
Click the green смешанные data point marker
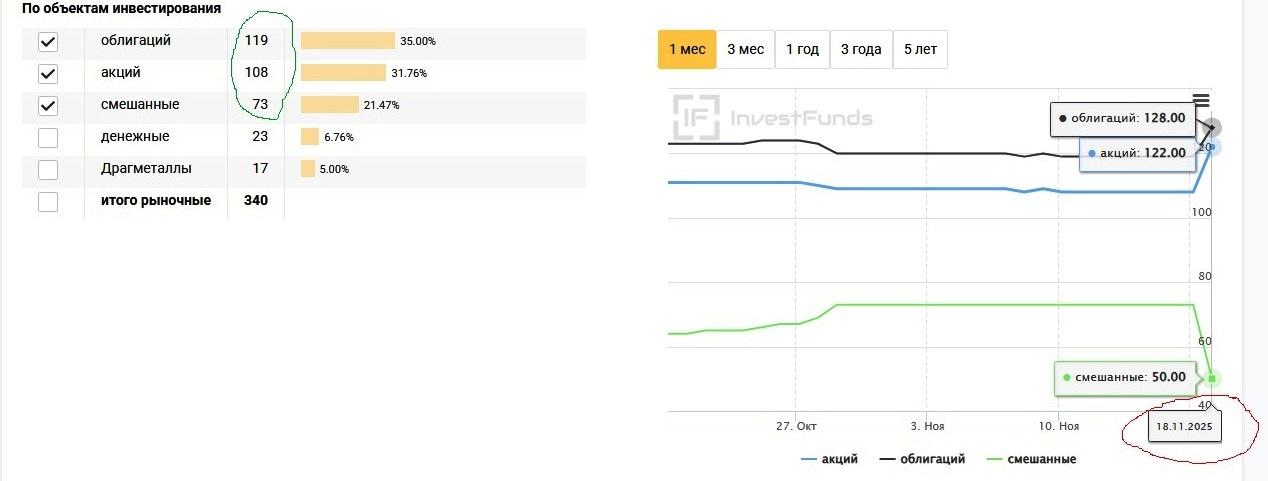[1213, 378]
